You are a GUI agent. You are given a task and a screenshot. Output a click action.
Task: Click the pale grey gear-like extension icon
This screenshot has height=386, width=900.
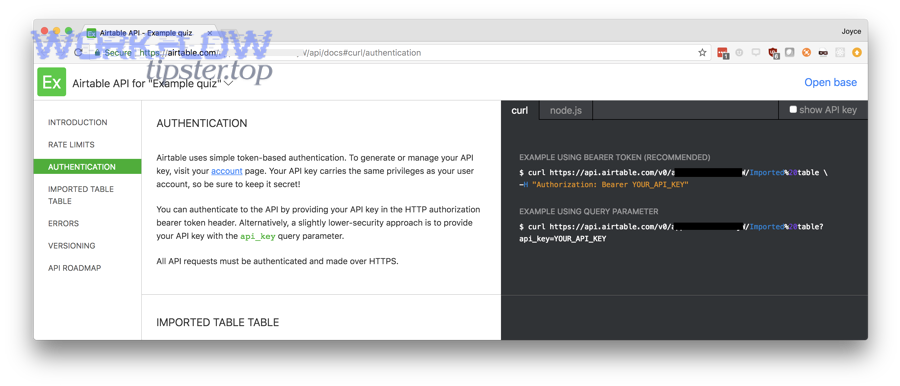840,52
